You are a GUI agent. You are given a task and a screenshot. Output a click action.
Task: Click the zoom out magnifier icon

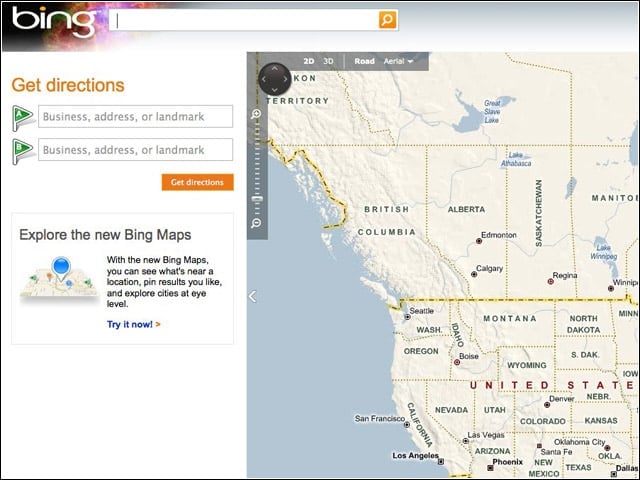(x=256, y=223)
